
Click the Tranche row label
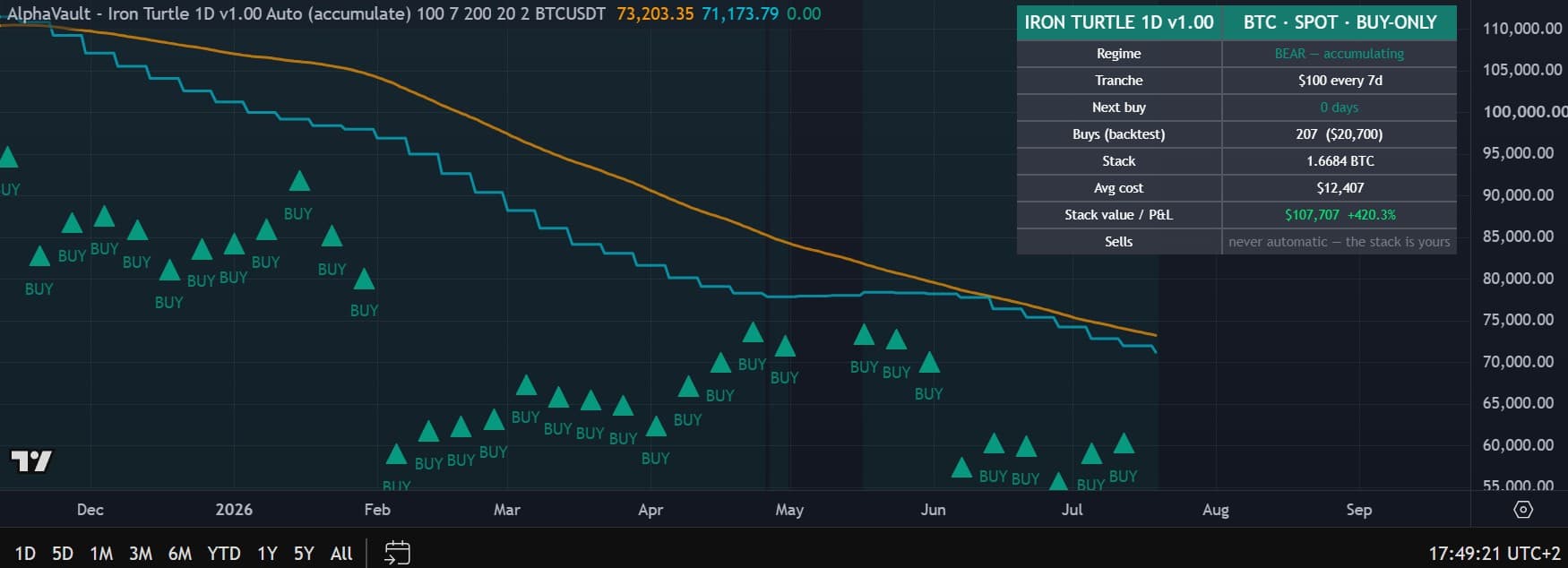[x=1119, y=81]
